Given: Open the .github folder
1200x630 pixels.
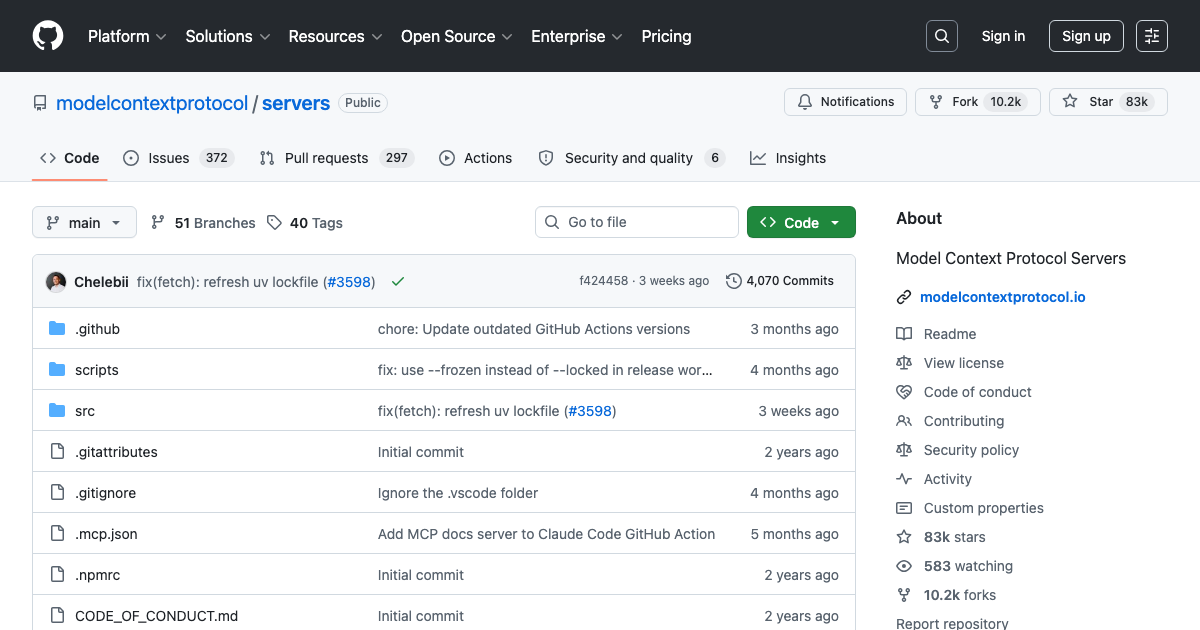Looking at the screenshot, I should tap(97, 328).
